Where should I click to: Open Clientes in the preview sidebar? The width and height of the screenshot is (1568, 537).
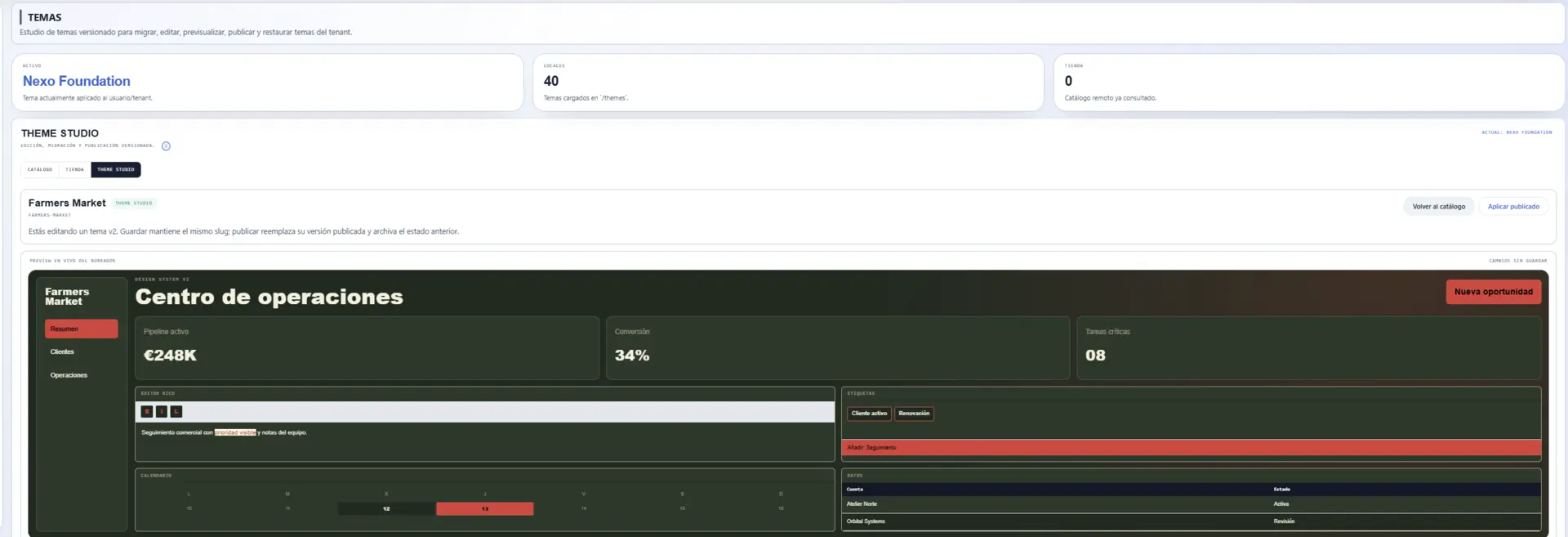[x=82, y=352]
